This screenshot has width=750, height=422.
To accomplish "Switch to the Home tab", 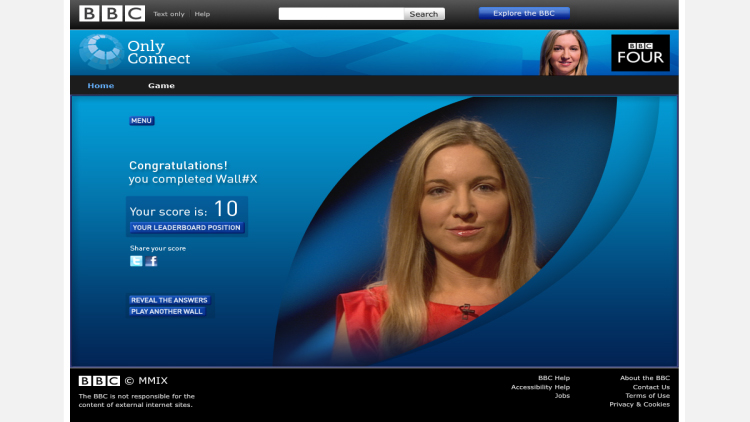I will [101, 86].
